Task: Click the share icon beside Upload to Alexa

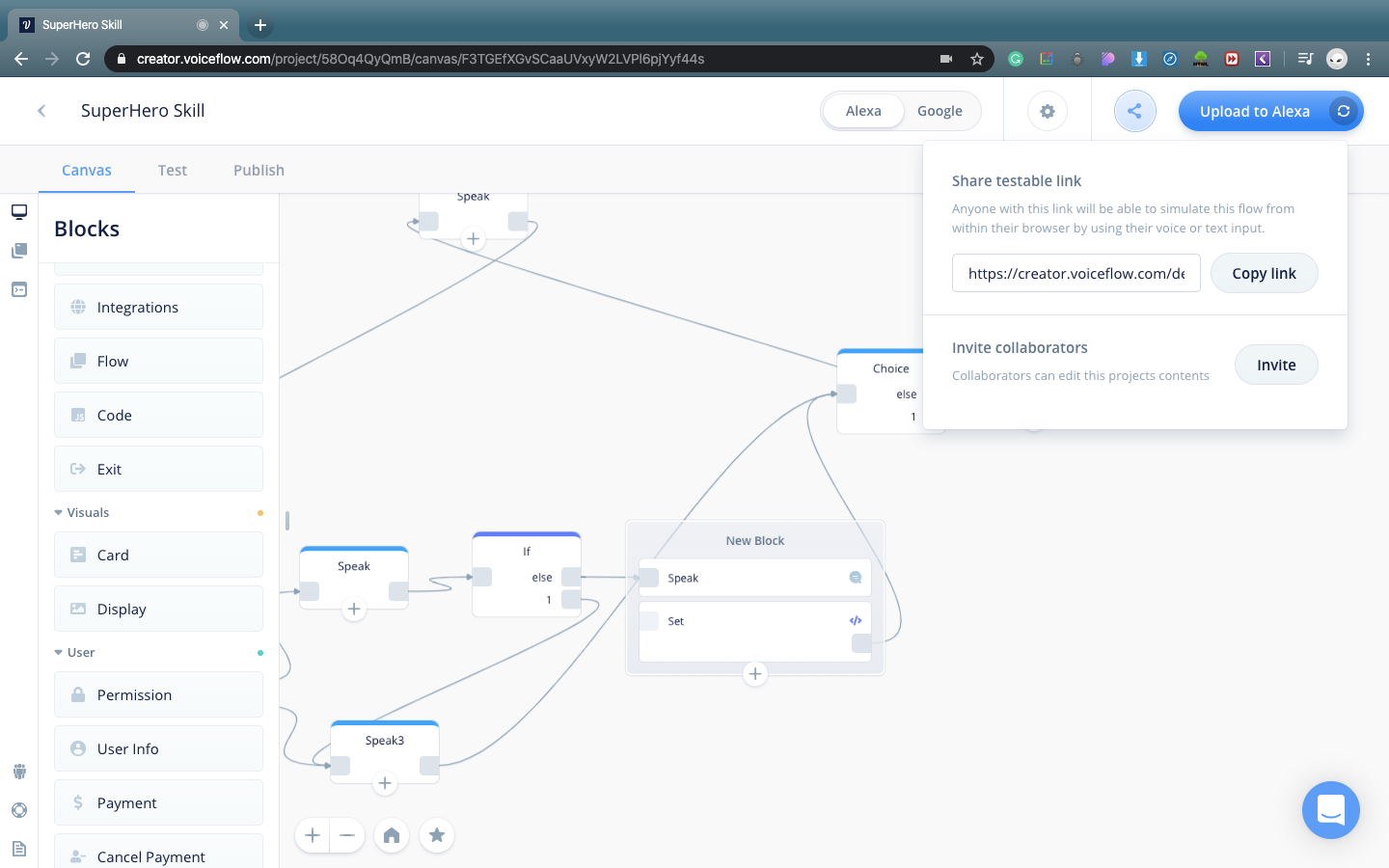Action: (1134, 111)
